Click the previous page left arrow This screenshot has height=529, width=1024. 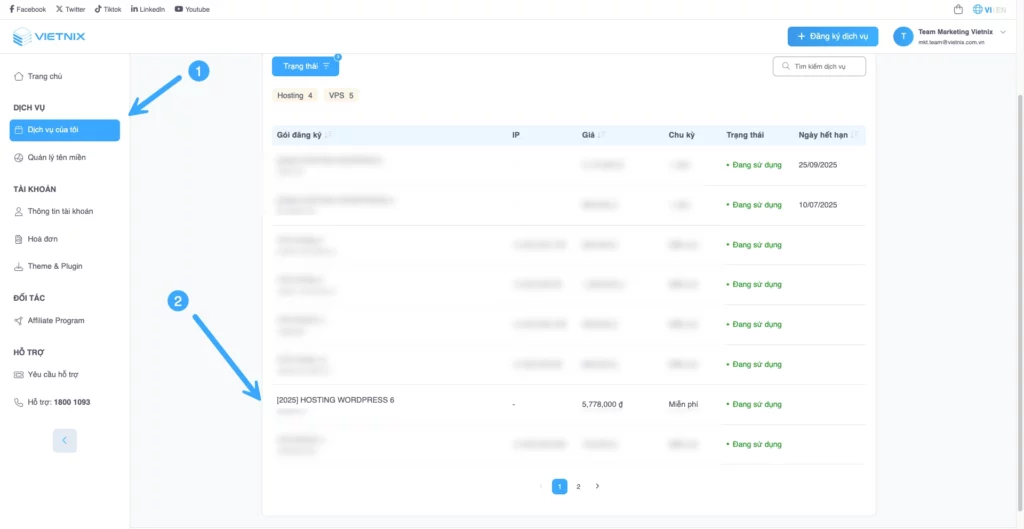[541, 487]
